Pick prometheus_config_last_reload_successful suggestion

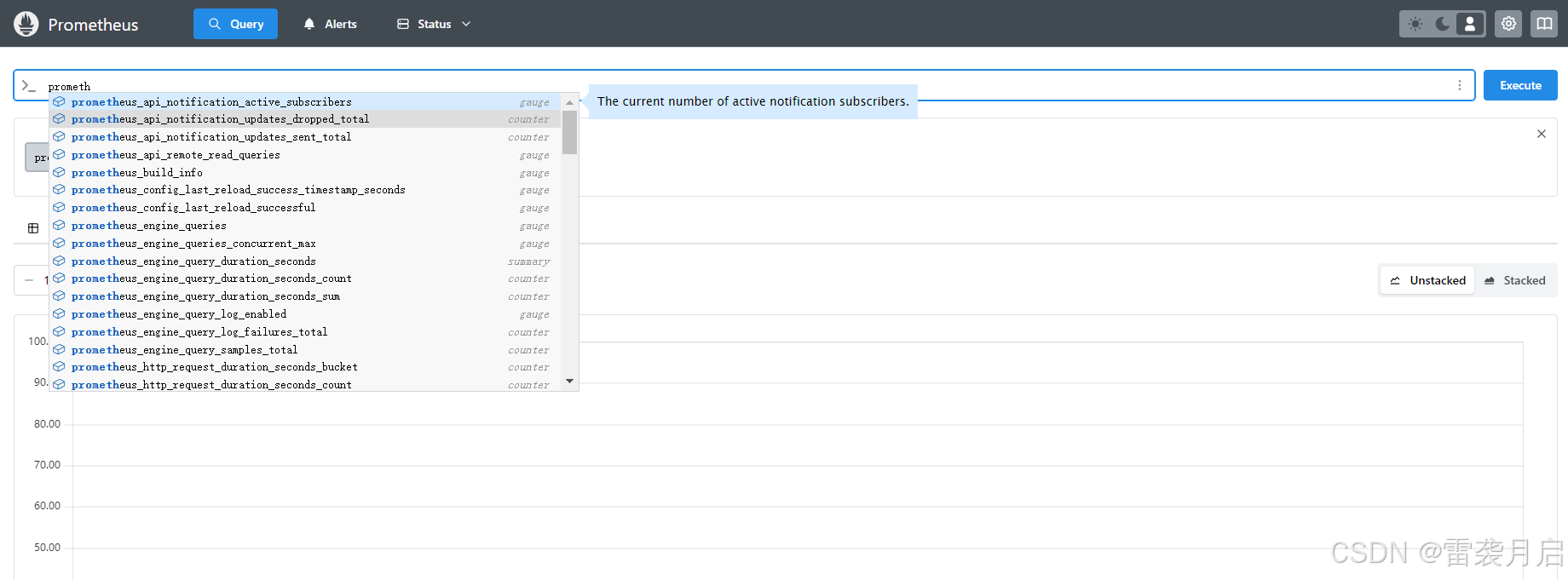pyautogui.click(x=305, y=208)
